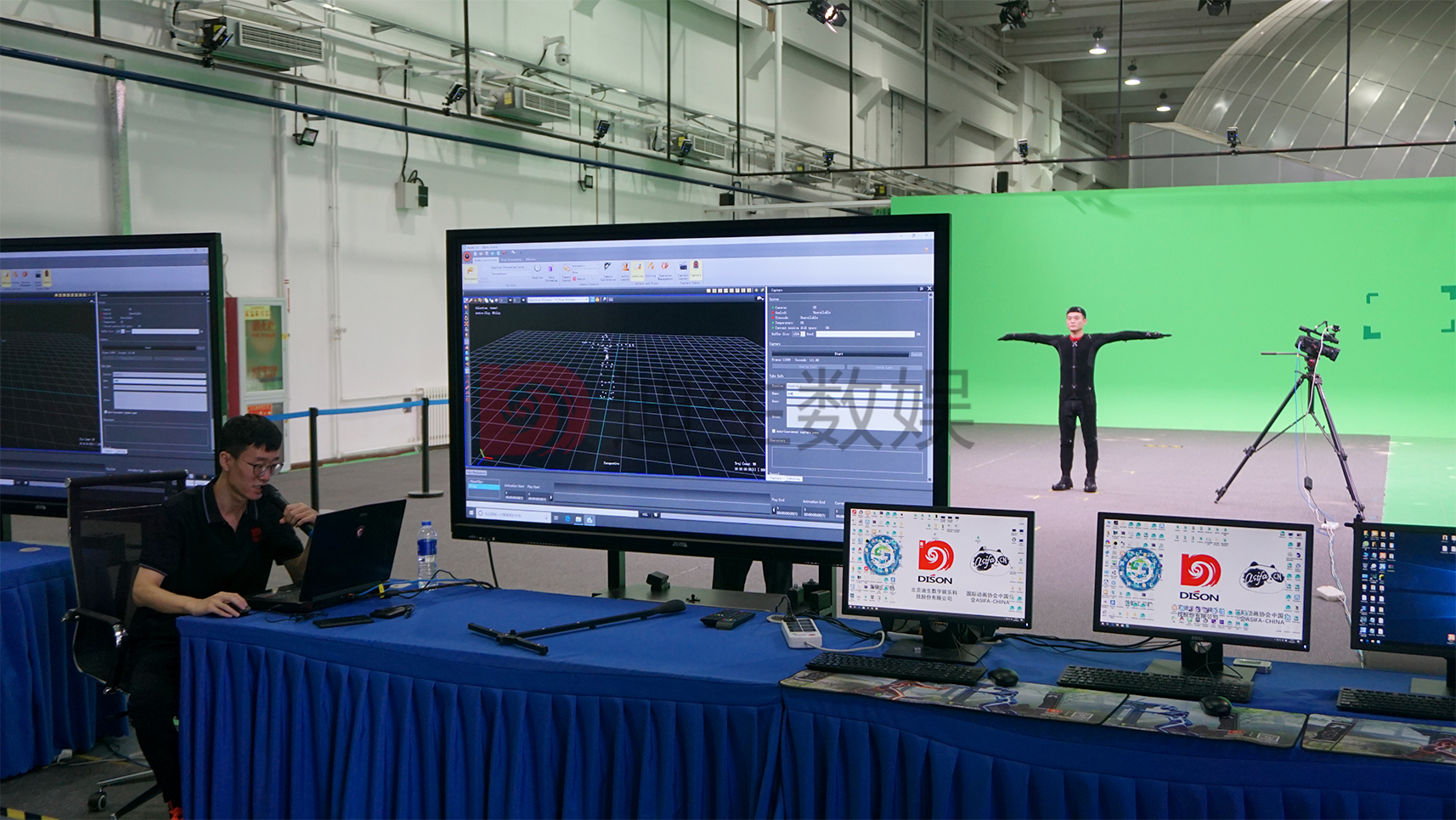Select the Camera Layout icon

[x=566, y=273]
